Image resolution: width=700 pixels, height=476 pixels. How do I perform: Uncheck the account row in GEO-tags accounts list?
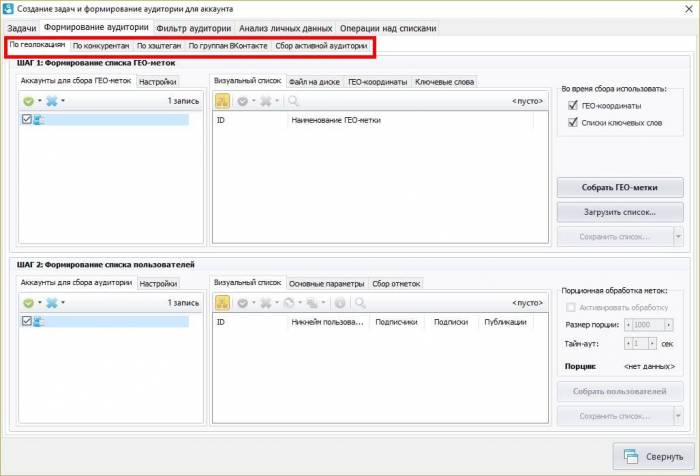point(27,120)
